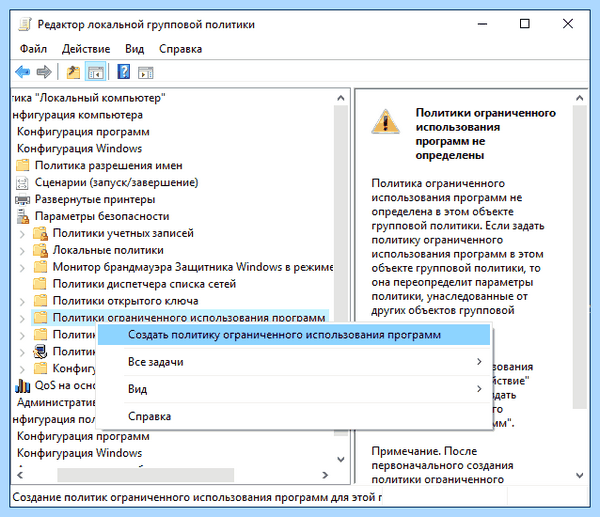Open the Действие menu
600x517 pixels.
click(x=86, y=49)
